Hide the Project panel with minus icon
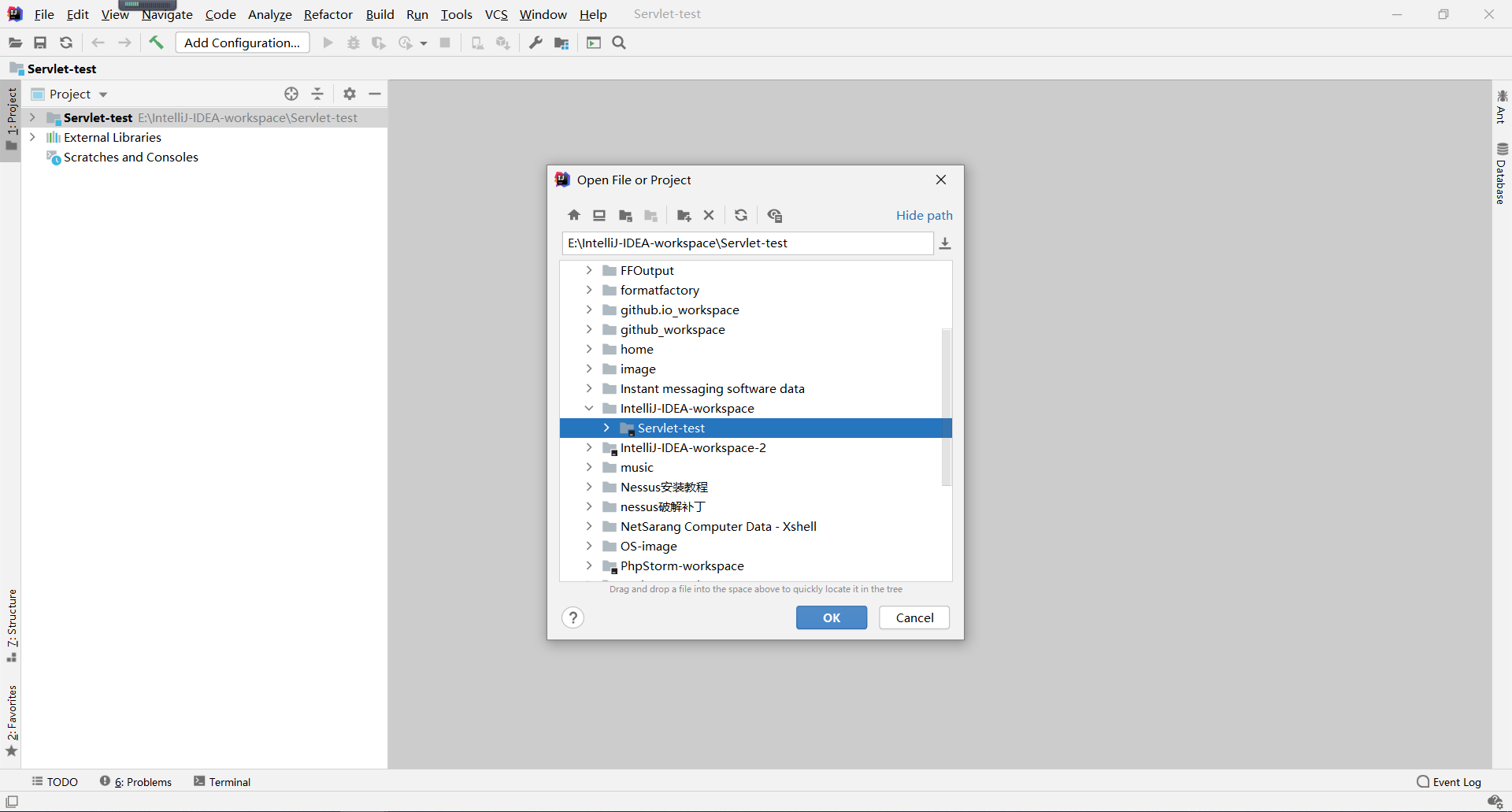The height and width of the screenshot is (812, 1512). pyautogui.click(x=375, y=94)
